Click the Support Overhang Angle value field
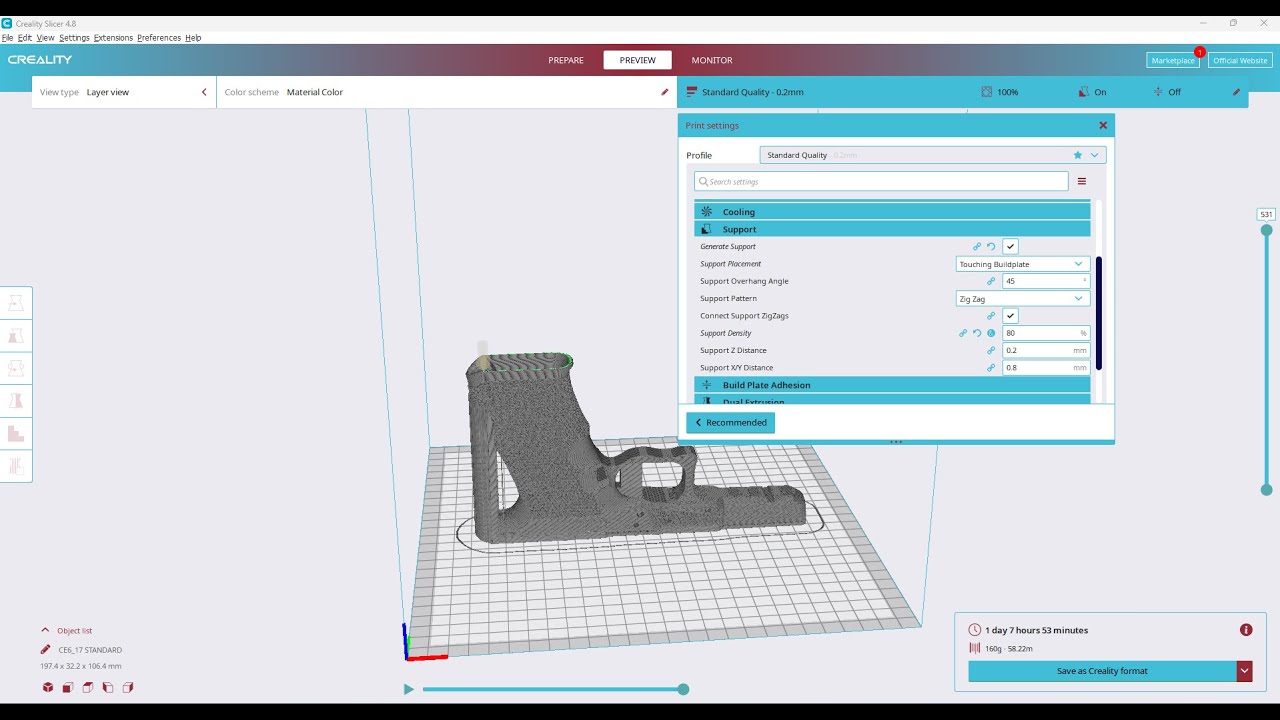 tap(1046, 281)
